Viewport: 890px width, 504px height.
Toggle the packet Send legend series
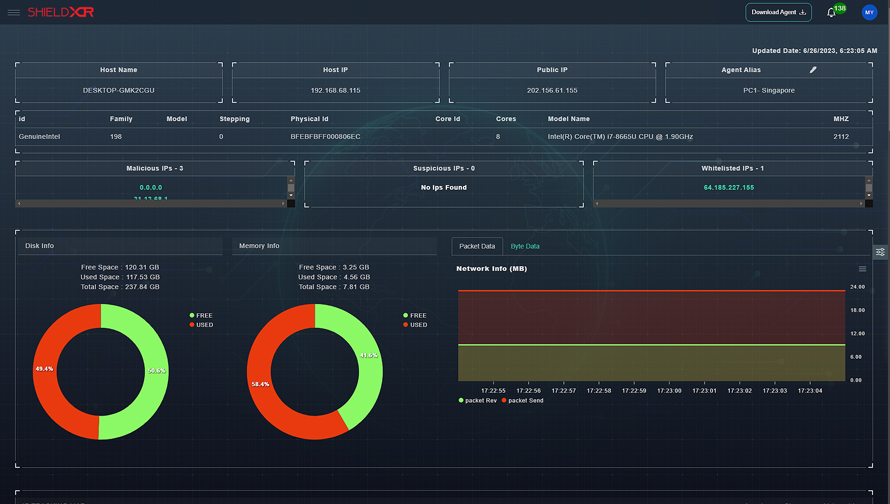(522, 401)
